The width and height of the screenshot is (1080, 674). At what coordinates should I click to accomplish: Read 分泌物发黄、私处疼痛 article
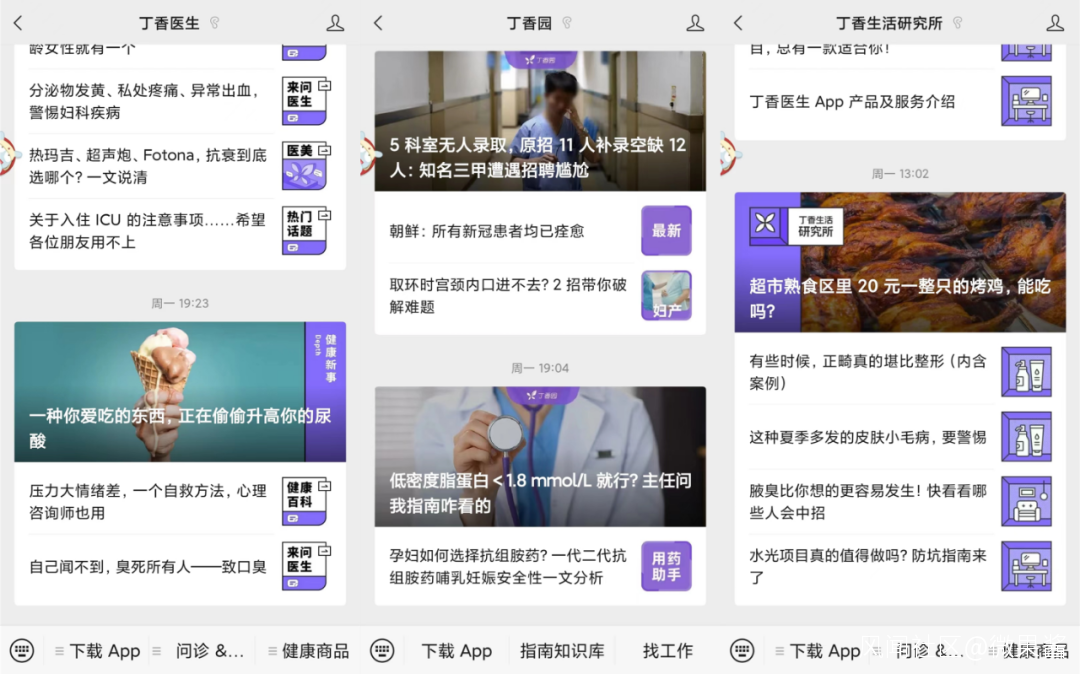pos(146,101)
